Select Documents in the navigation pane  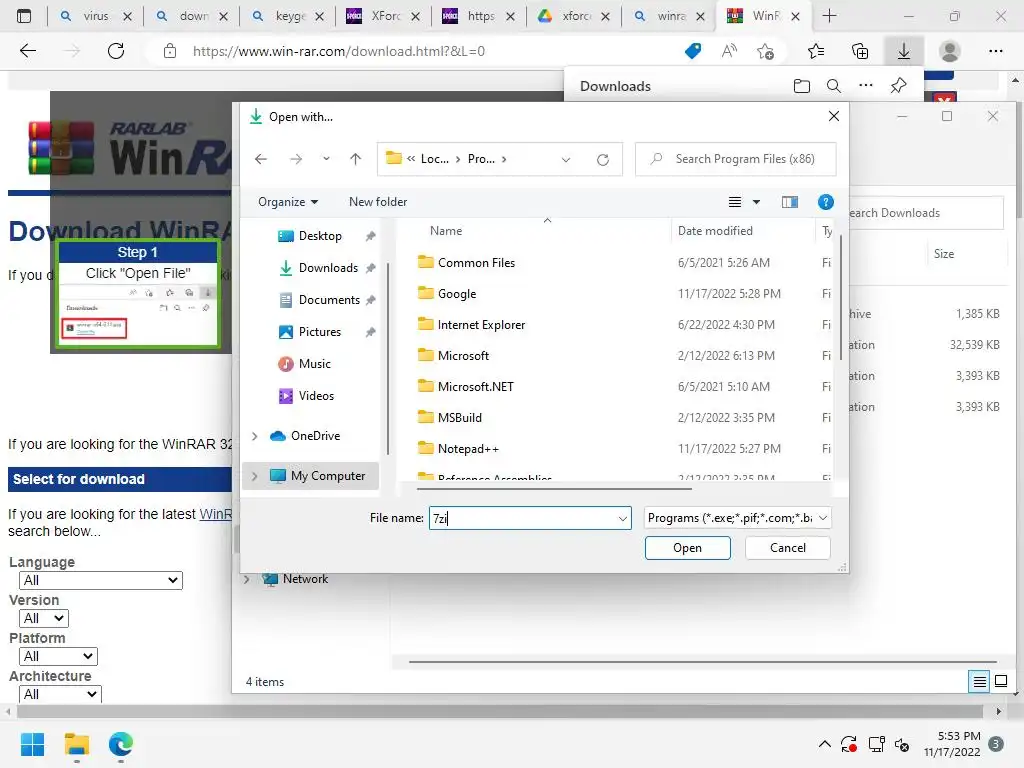point(329,300)
